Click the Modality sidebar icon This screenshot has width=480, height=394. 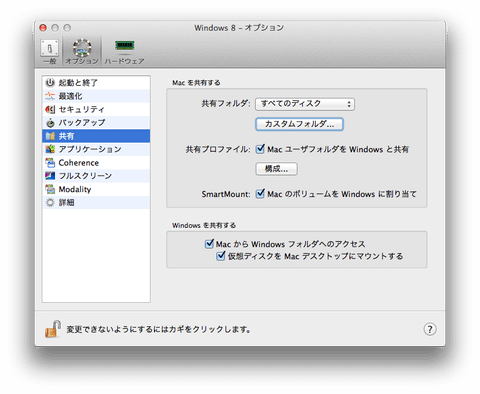click(x=50, y=189)
